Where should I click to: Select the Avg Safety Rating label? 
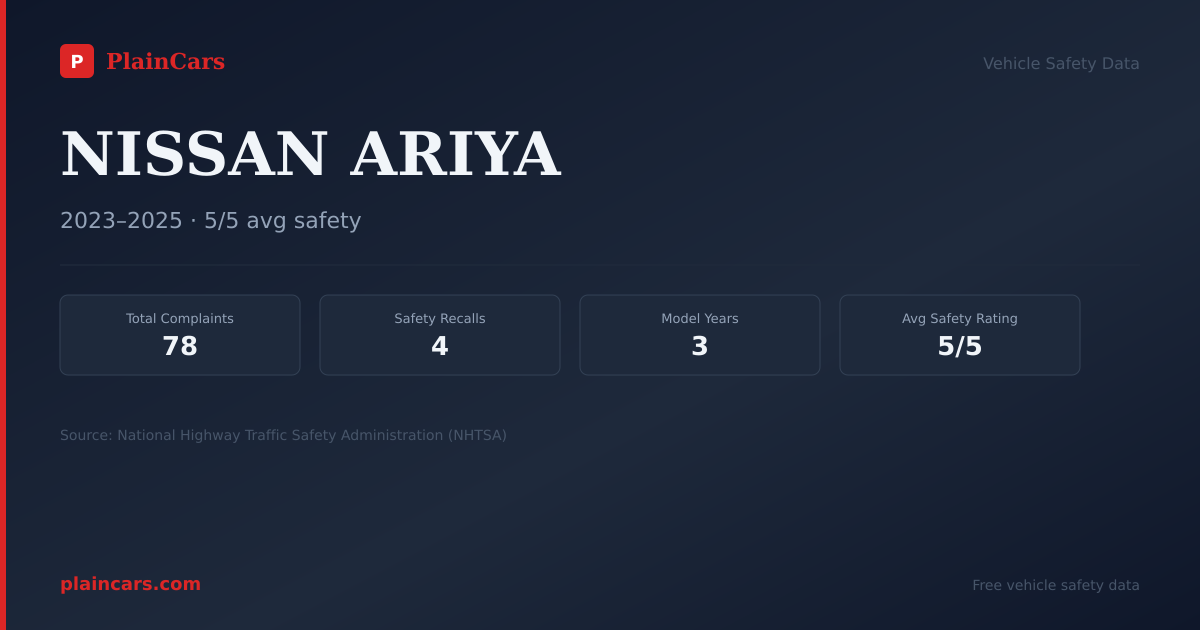[x=960, y=319]
